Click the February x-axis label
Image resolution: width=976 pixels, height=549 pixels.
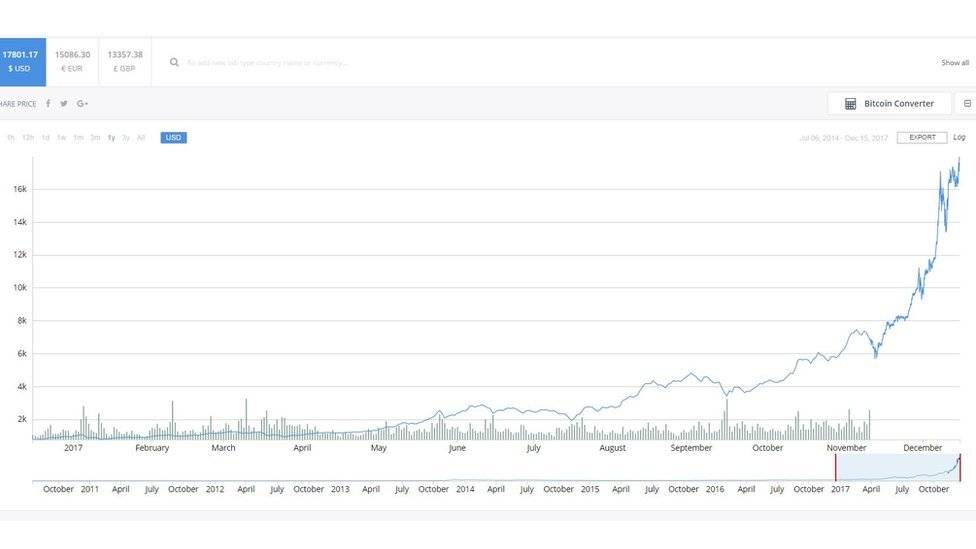(x=152, y=448)
